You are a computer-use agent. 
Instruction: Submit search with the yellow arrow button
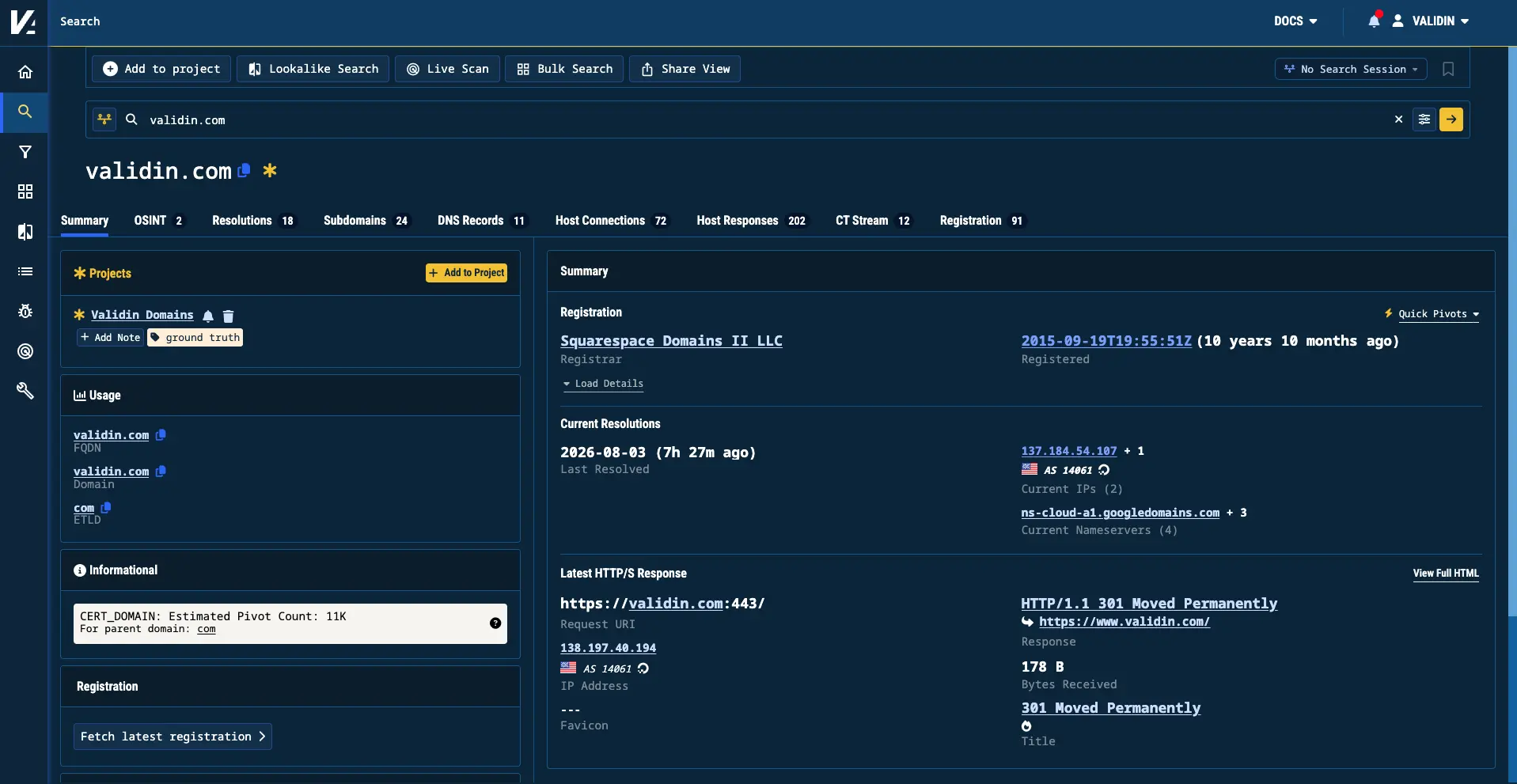coord(1451,119)
